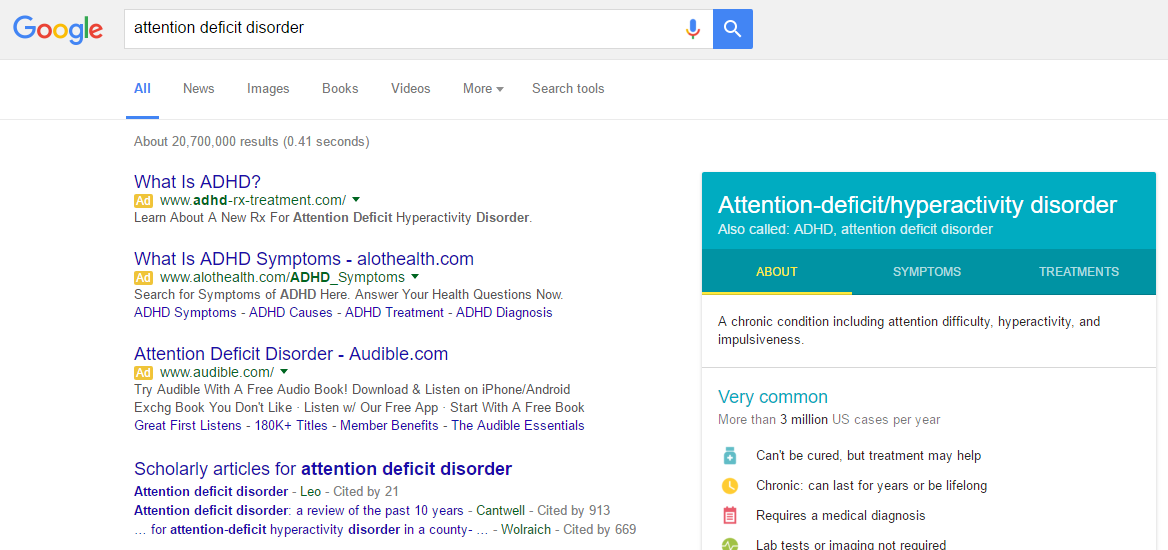Click the Ad badge beside www.audible.com
The height and width of the screenshot is (550, 1168).
pos(143,372)
